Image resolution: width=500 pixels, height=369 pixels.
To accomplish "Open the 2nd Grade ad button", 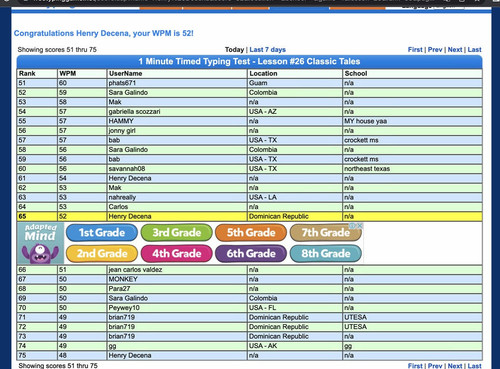I will click(102, 254).
